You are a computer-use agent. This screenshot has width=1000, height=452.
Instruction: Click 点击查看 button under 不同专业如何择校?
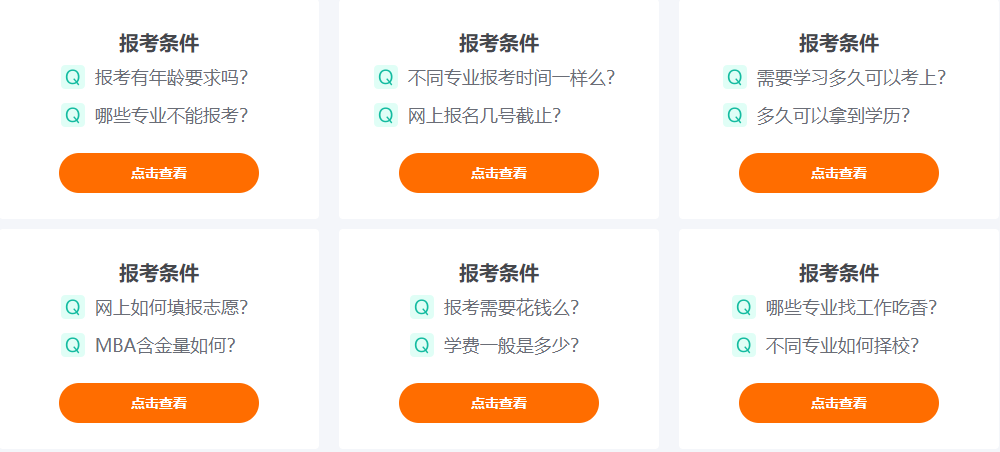tap(839, 403)
